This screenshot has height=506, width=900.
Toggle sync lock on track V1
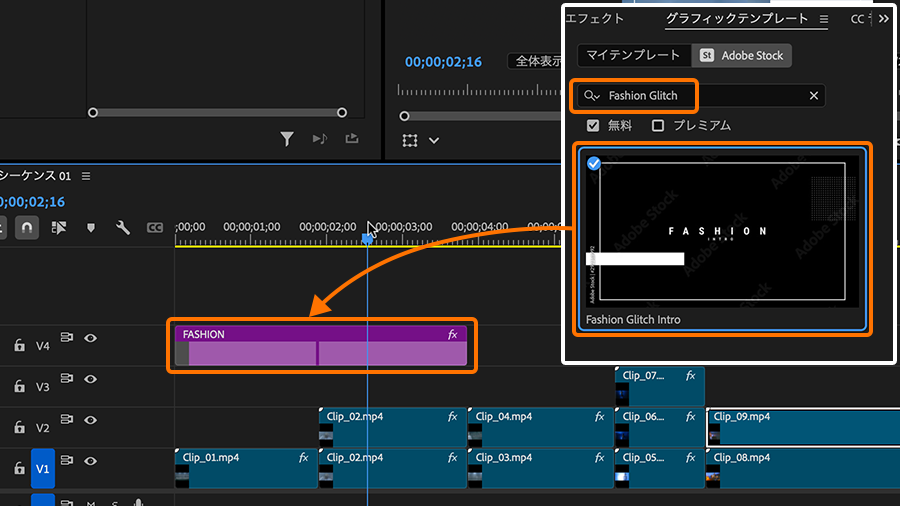(67, 460)
